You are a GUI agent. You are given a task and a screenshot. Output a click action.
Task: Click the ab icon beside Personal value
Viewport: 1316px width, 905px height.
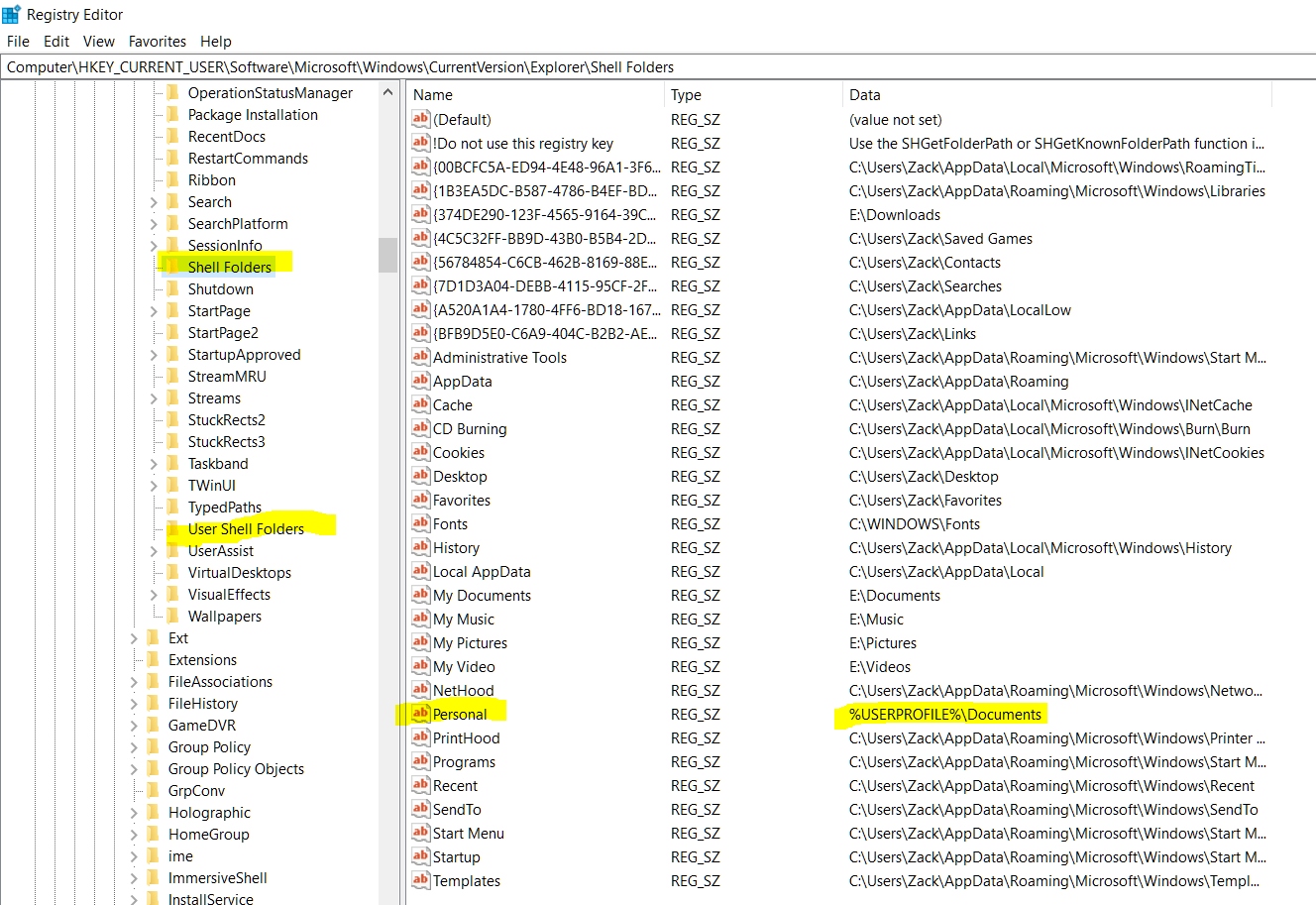pyautogui.click(x=420, y=714)
